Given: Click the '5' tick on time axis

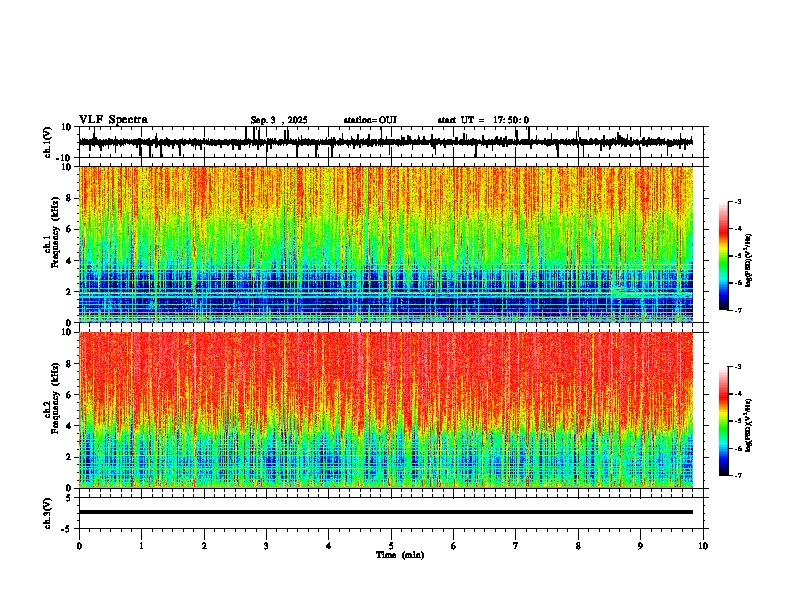Looking at the screenshot, I should (391, 546).
